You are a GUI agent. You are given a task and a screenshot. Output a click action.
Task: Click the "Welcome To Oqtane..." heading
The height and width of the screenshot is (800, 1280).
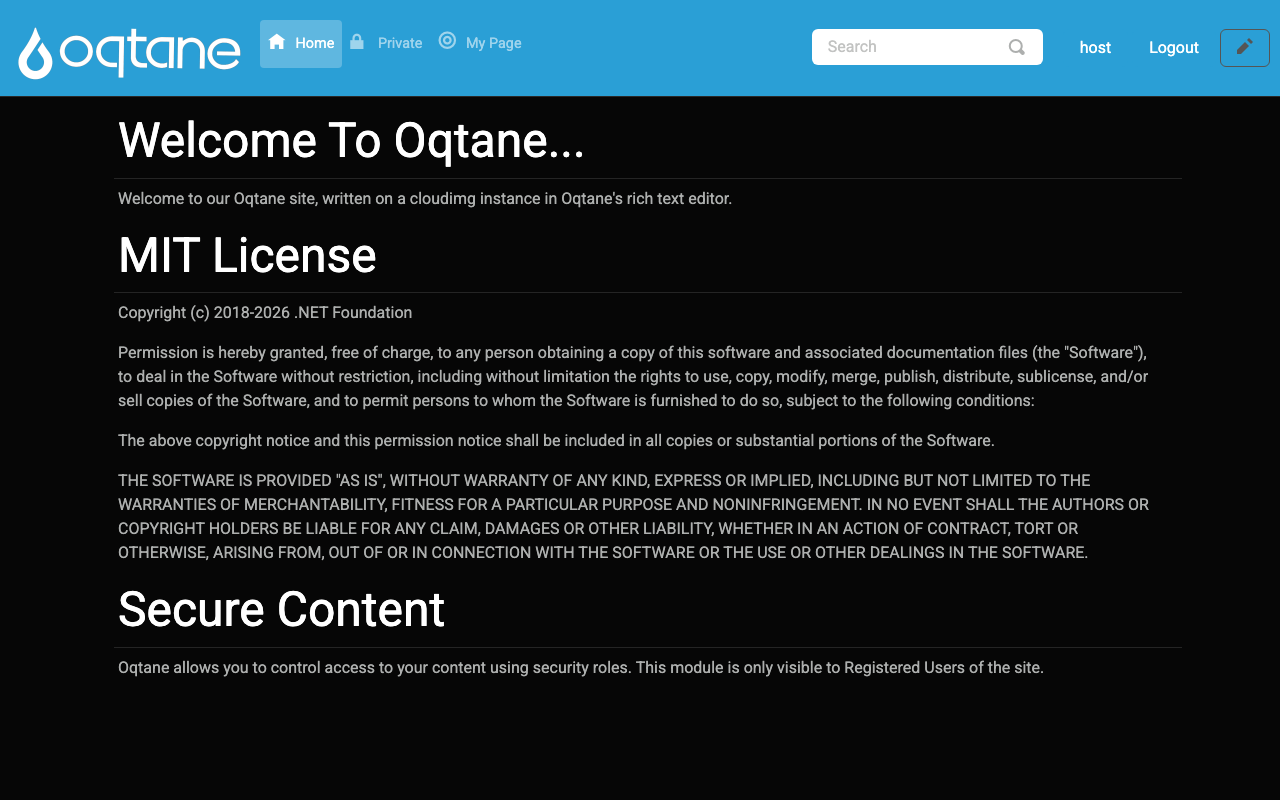[x=351, y=140]
